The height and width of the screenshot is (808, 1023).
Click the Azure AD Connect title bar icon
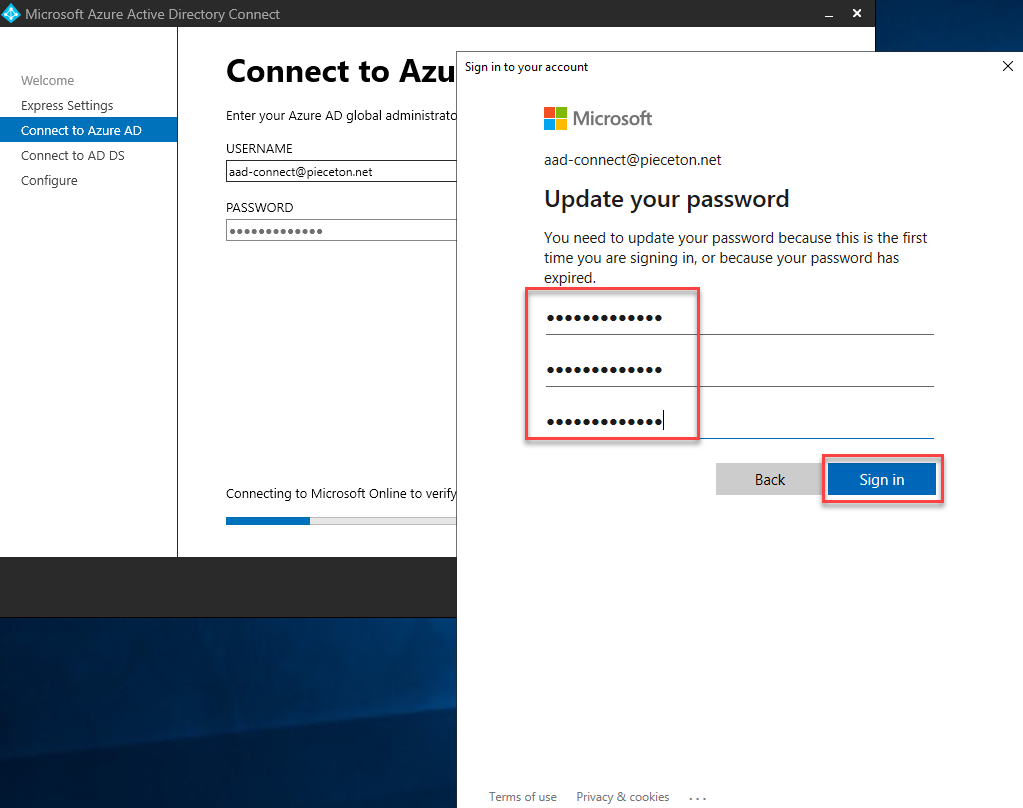11,14
